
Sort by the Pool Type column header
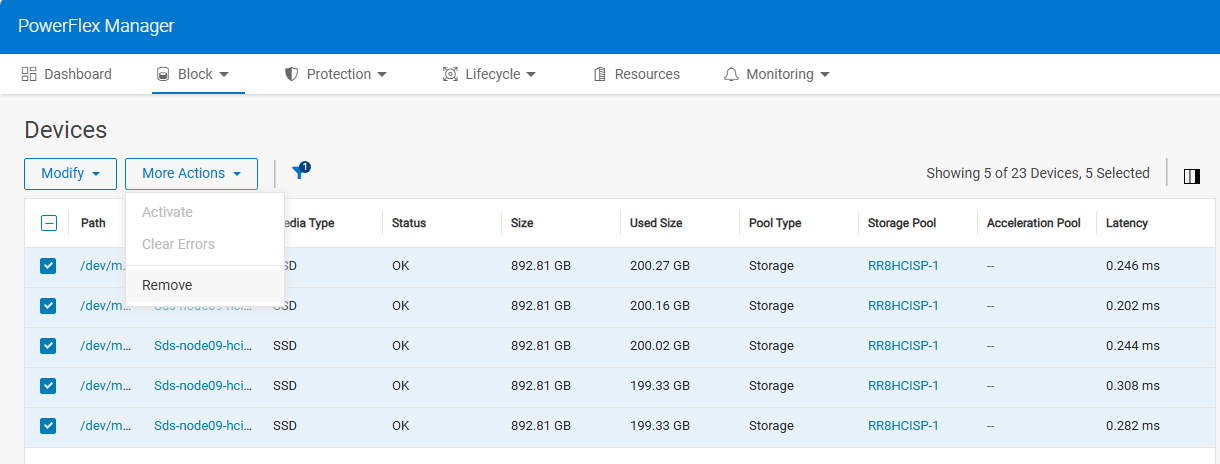[x=775, y=223]
